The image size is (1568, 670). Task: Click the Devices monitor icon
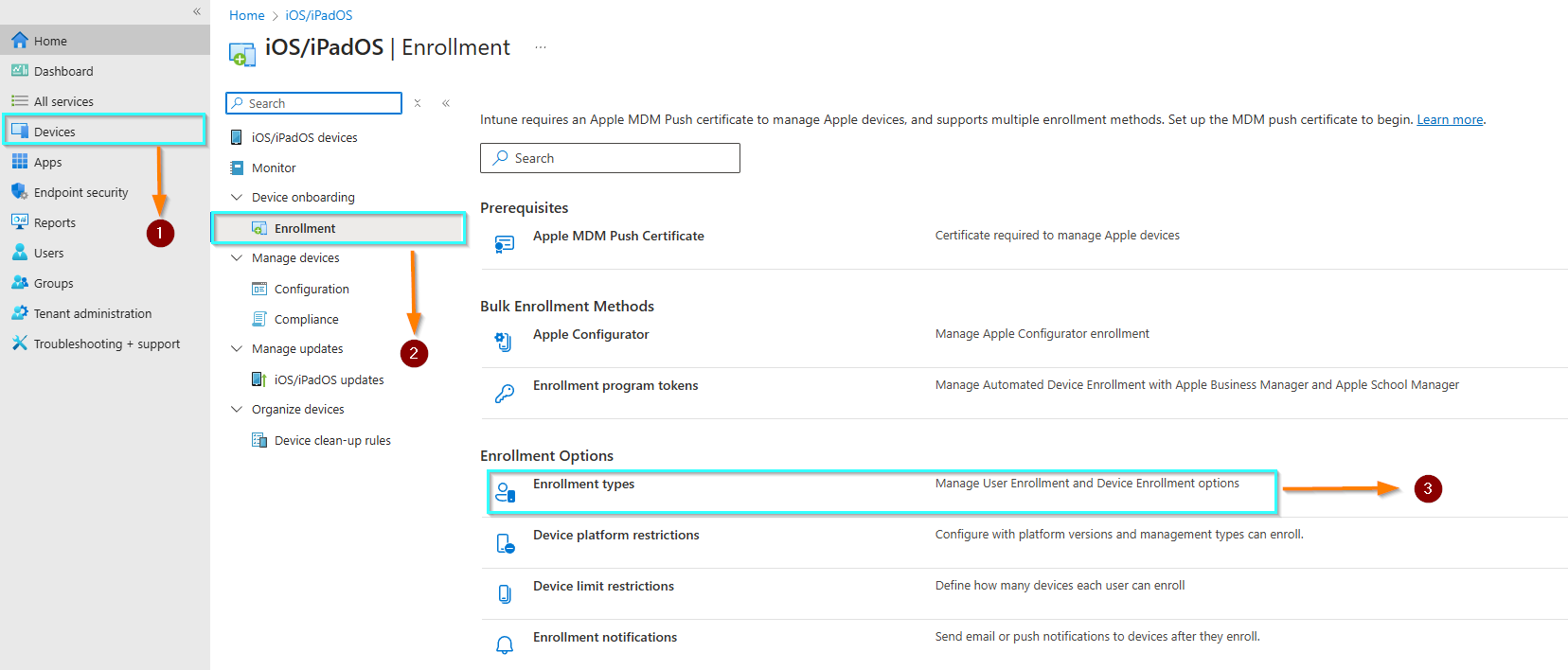(x=20, y=132)
